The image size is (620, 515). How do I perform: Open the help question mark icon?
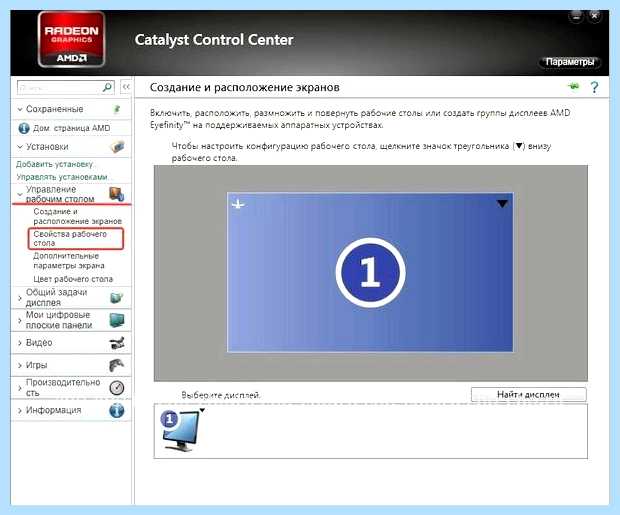click(x=594, y=87)
